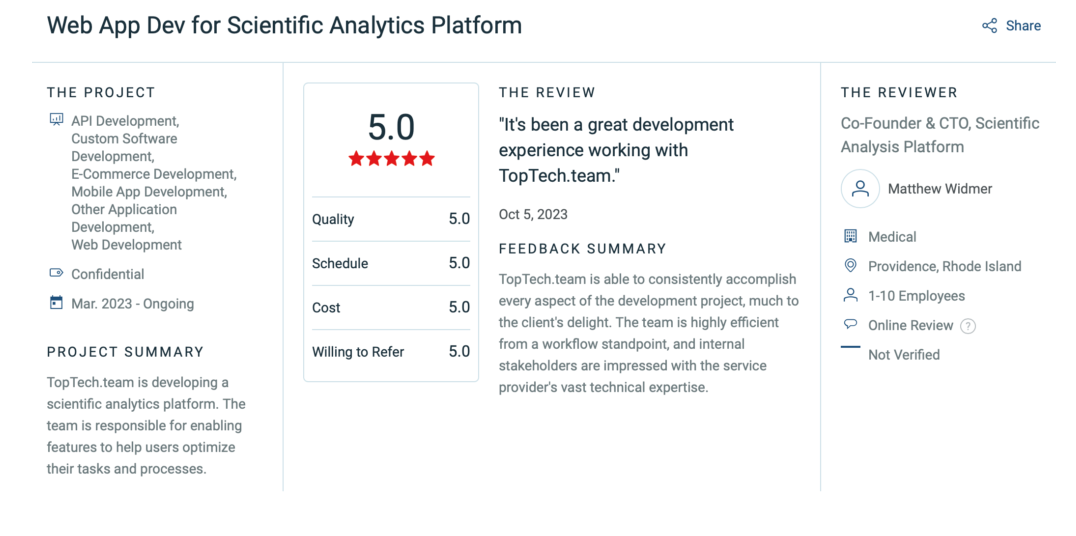Click the person icon beside 1-10 Employees
This screenshot has height=536, width=1076.
point(850,295)
